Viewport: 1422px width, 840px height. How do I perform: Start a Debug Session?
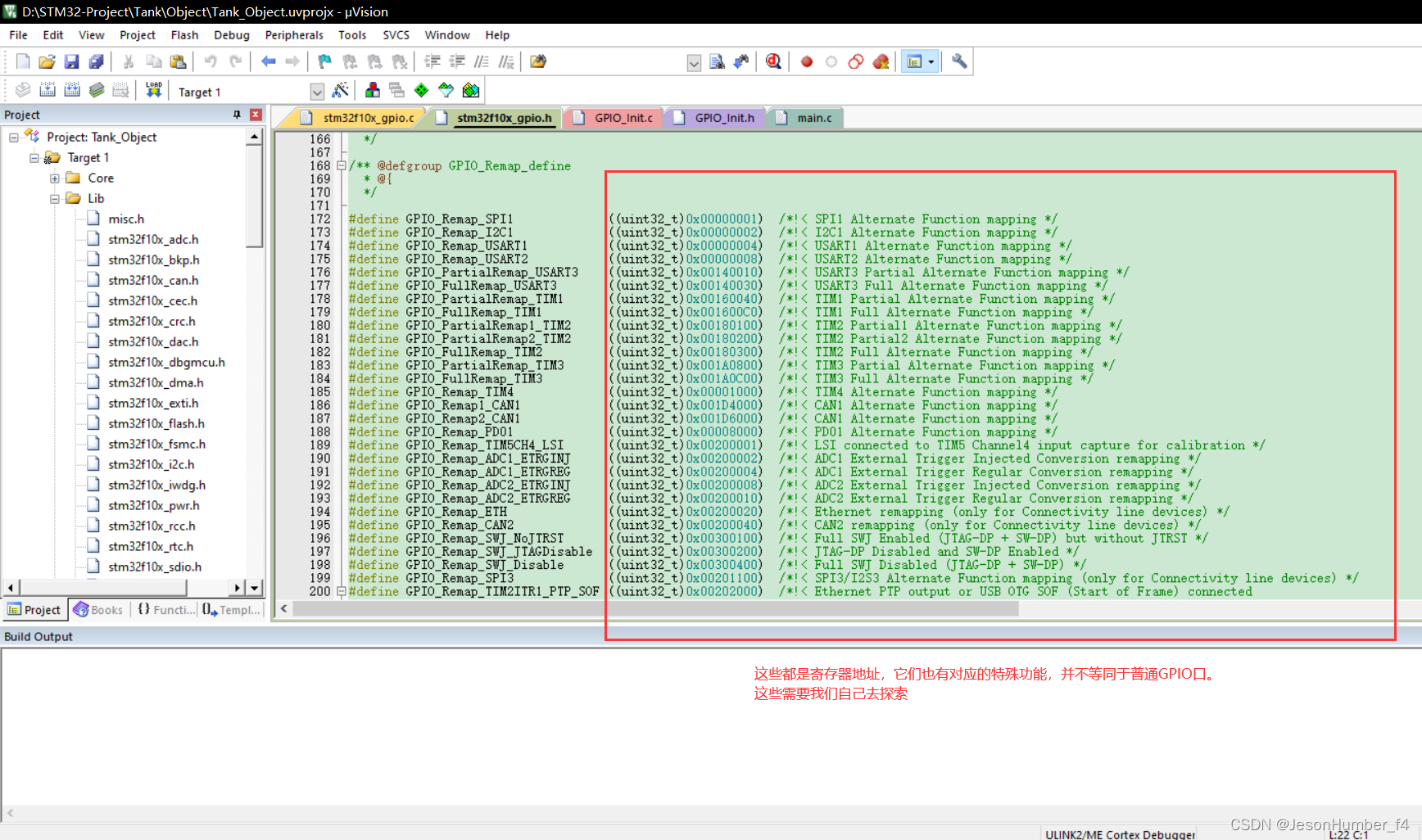[773, 61]
